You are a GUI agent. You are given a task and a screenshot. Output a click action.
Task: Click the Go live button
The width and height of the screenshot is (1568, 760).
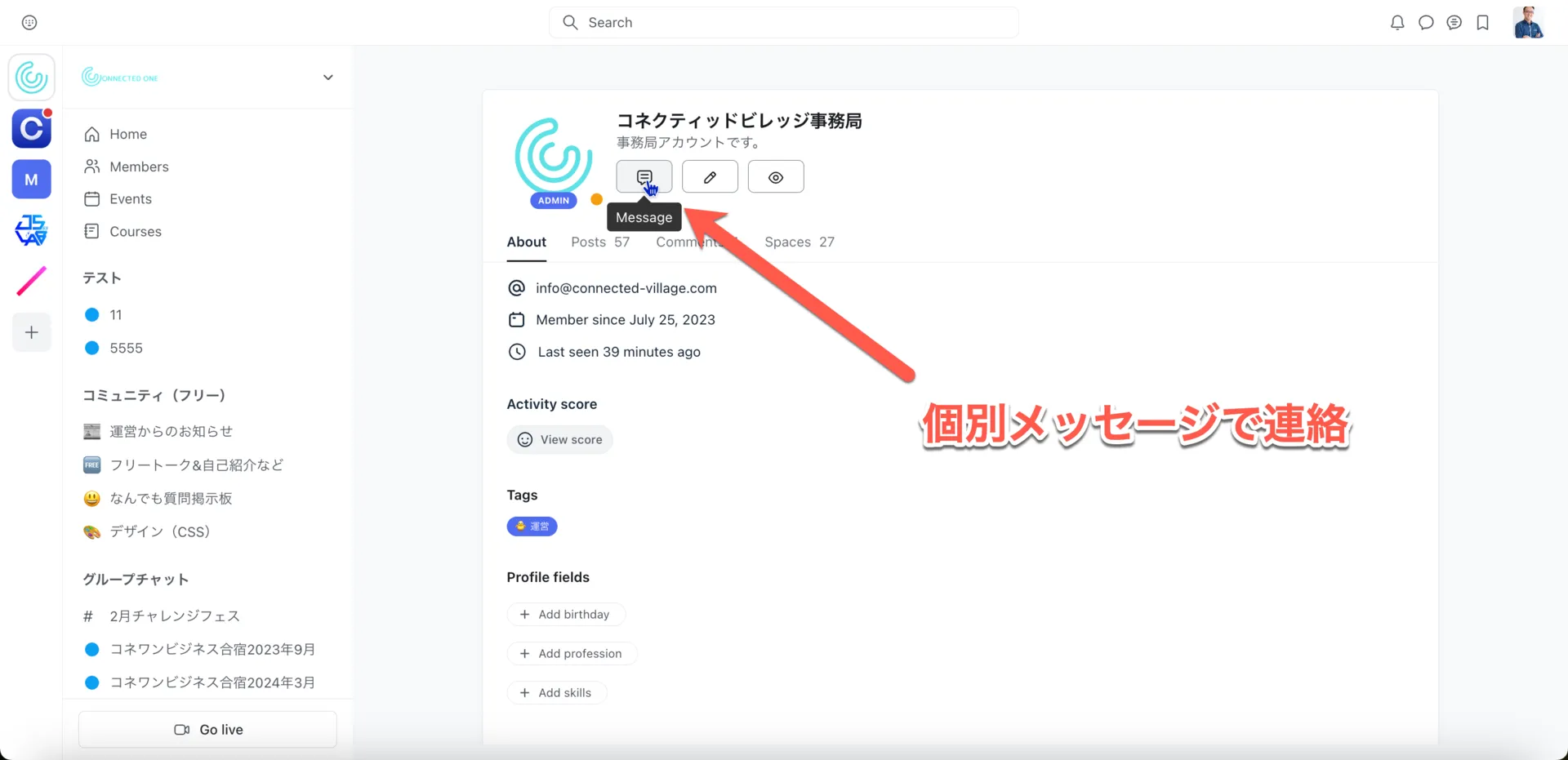click(207, 730)
